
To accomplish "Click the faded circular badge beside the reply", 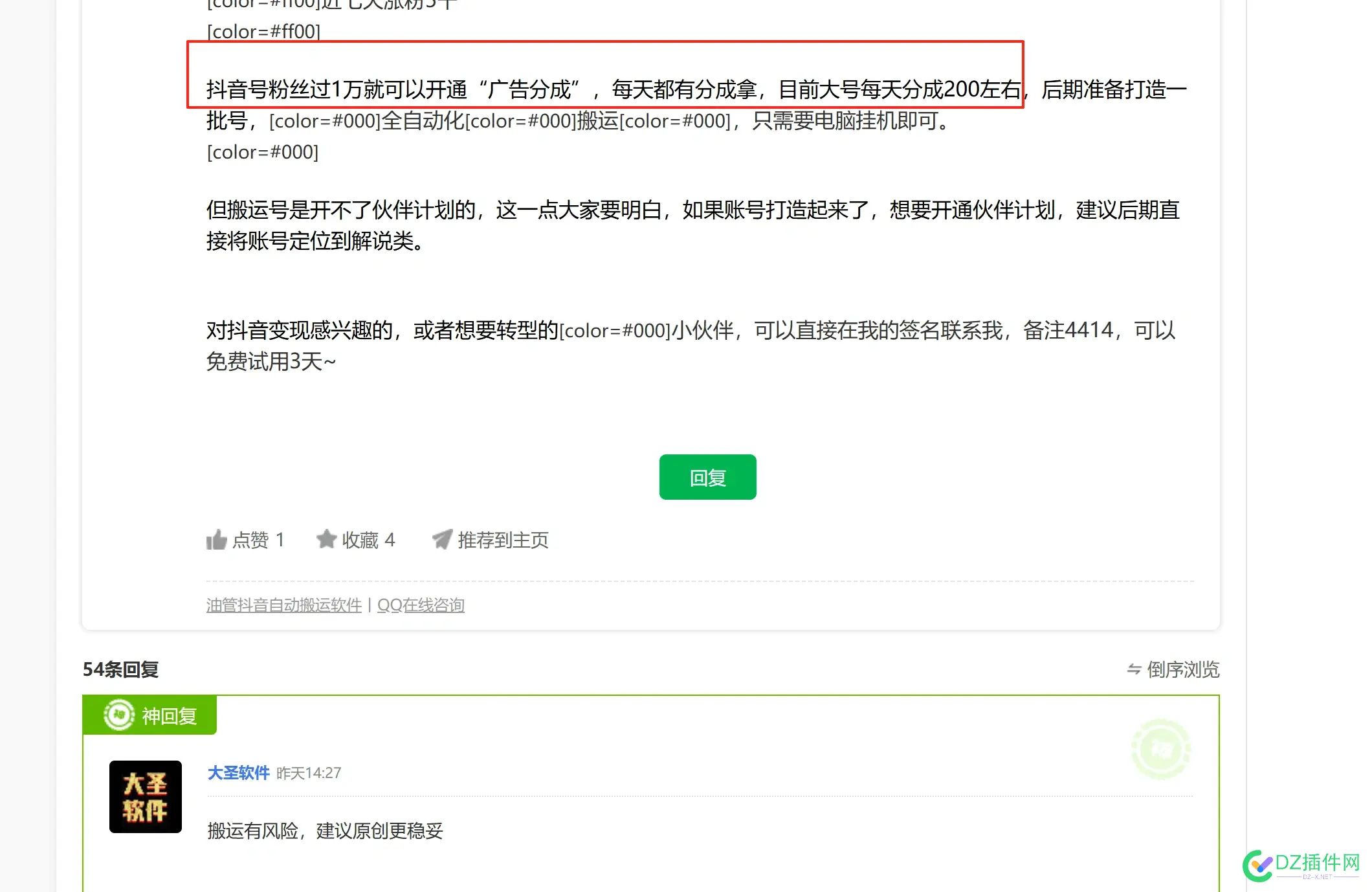I will tap(1161, 748).
